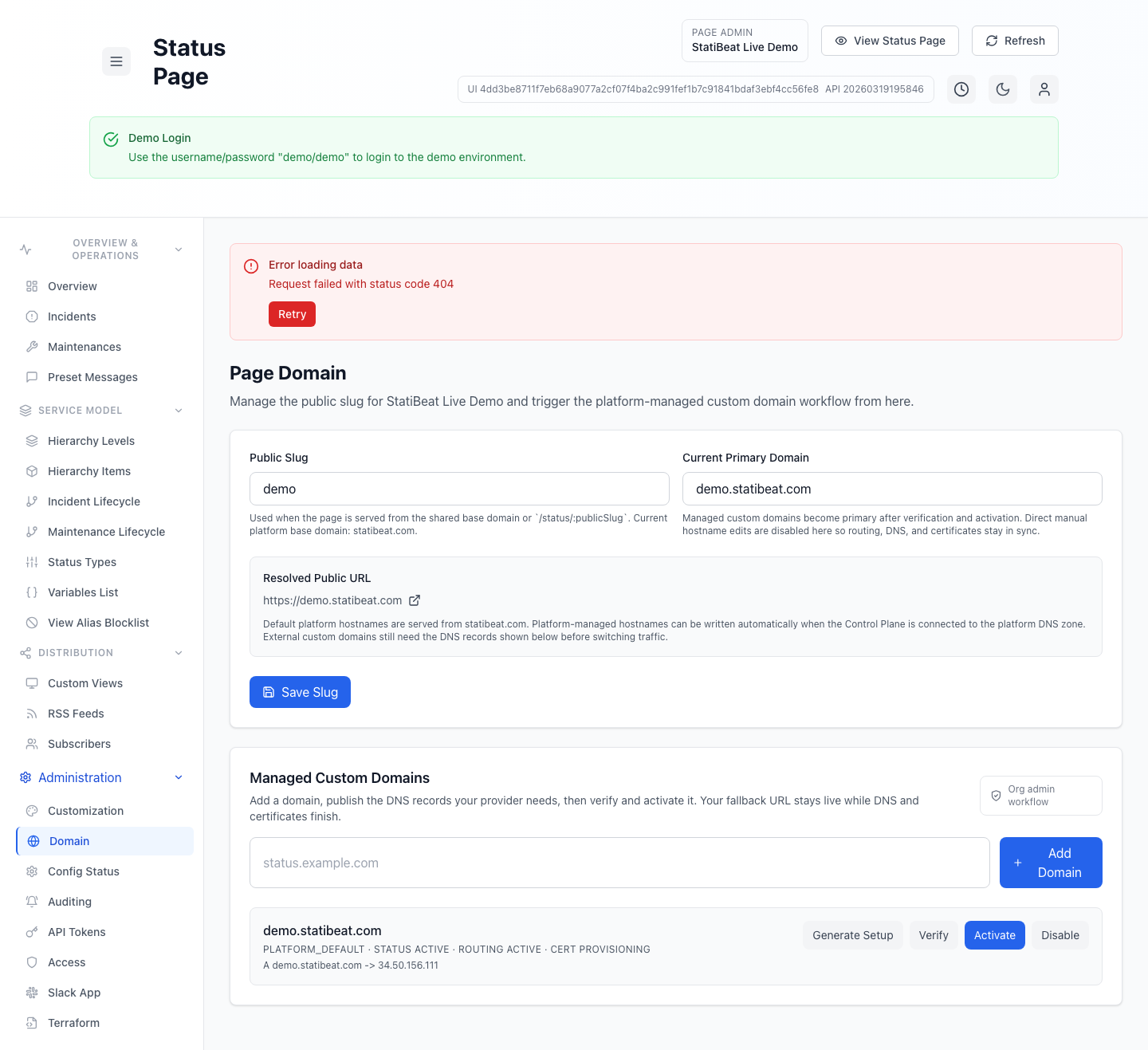Screen dimensions: 1148x1050
Task: Click View Status Page
Action: coord(890,41)
